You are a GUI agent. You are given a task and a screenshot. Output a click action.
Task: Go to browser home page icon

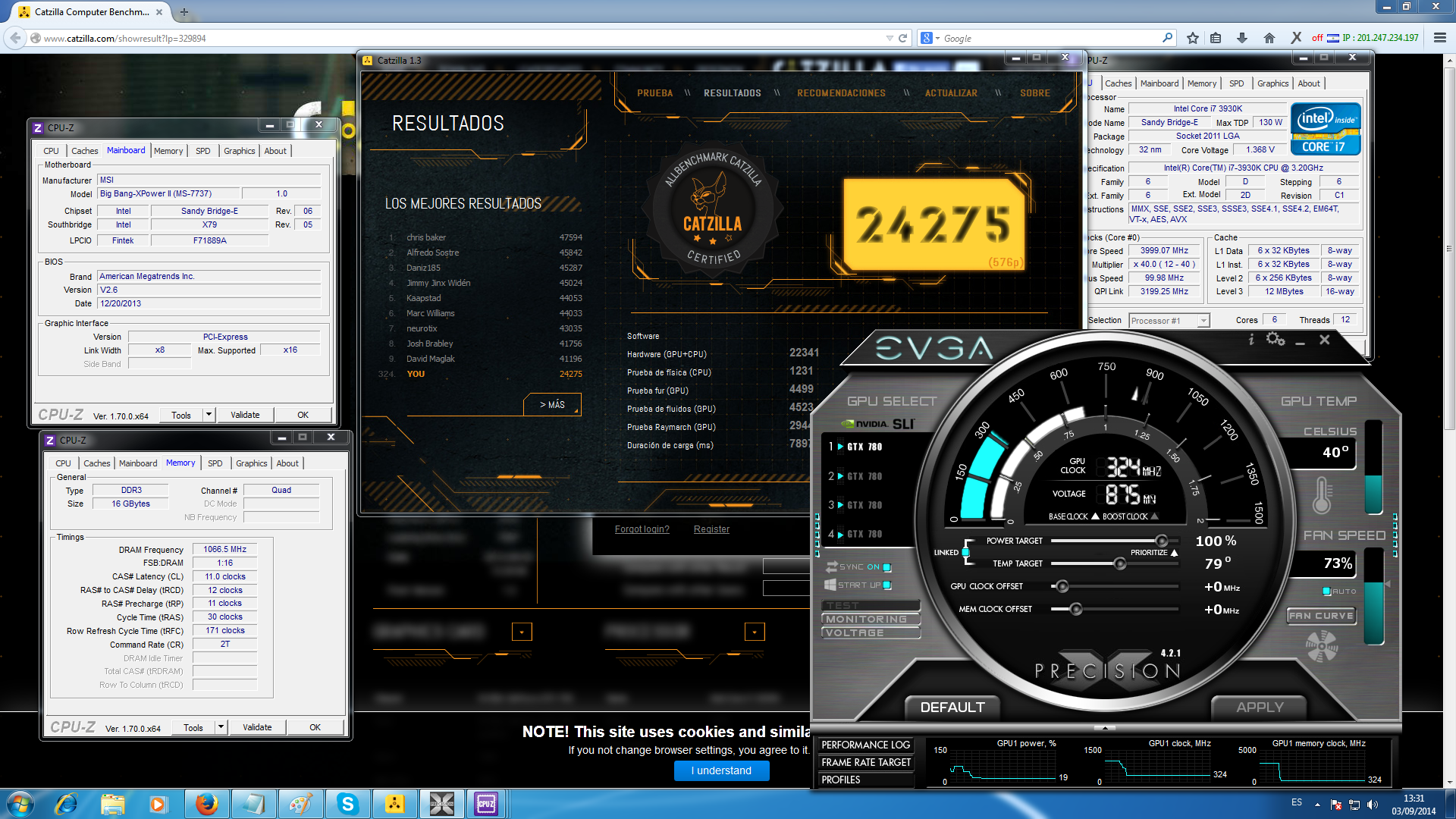click(x=1269, y=38)
